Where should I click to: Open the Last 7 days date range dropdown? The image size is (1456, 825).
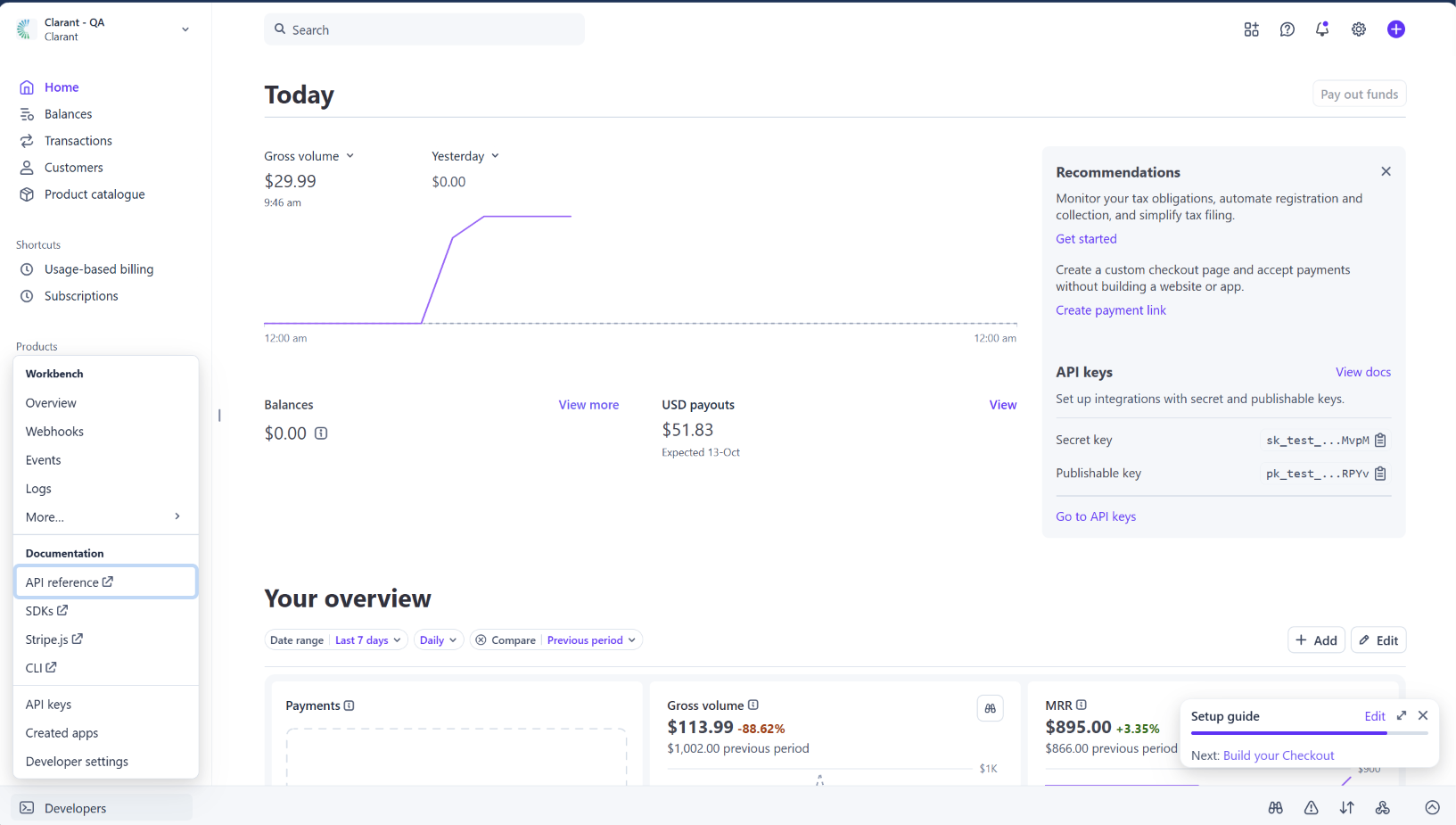pyautogui.click(x=368, y=640)
